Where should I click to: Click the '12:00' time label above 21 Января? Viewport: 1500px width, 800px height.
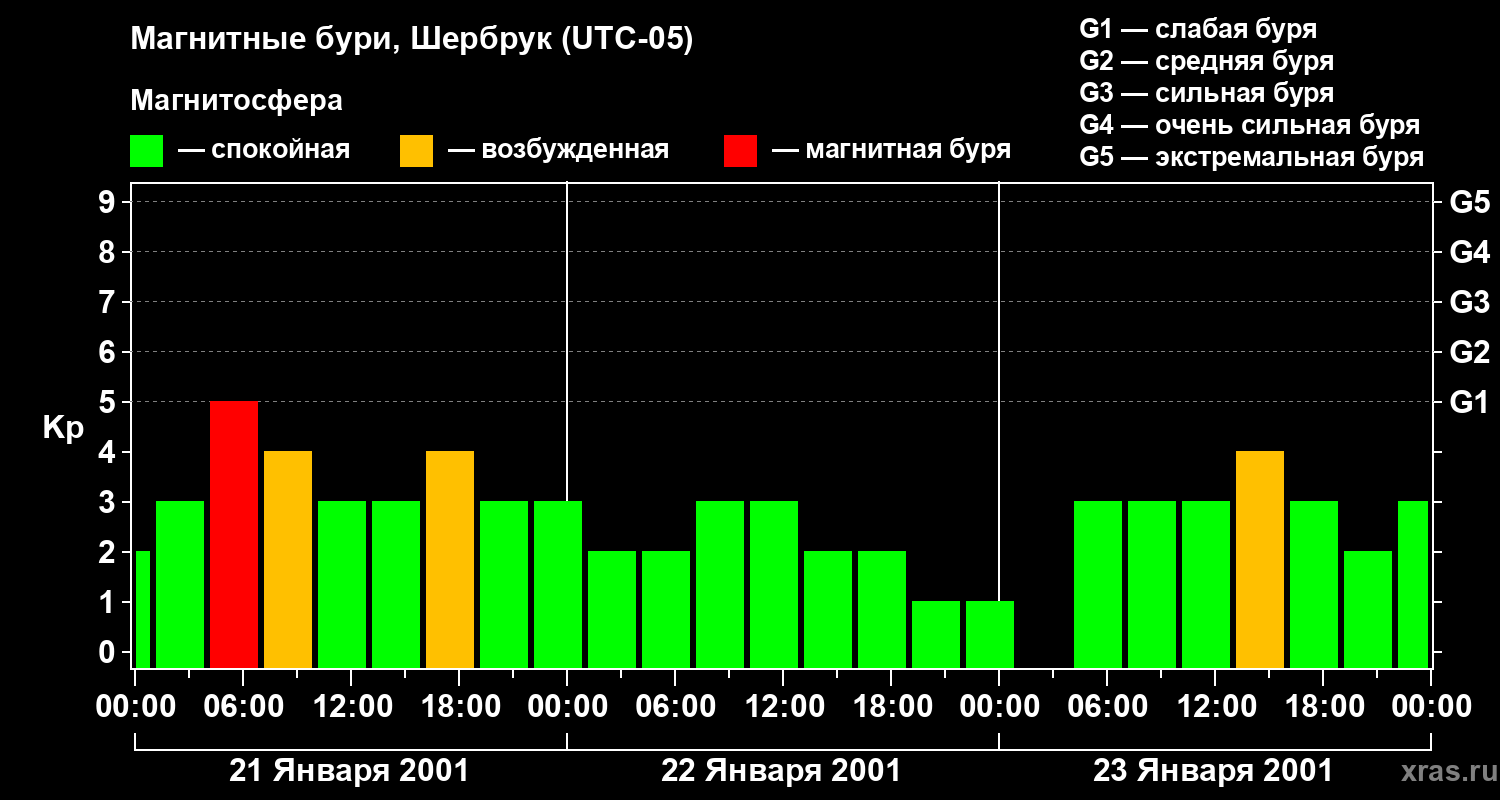pyautogui.click(x=351, y=707)
